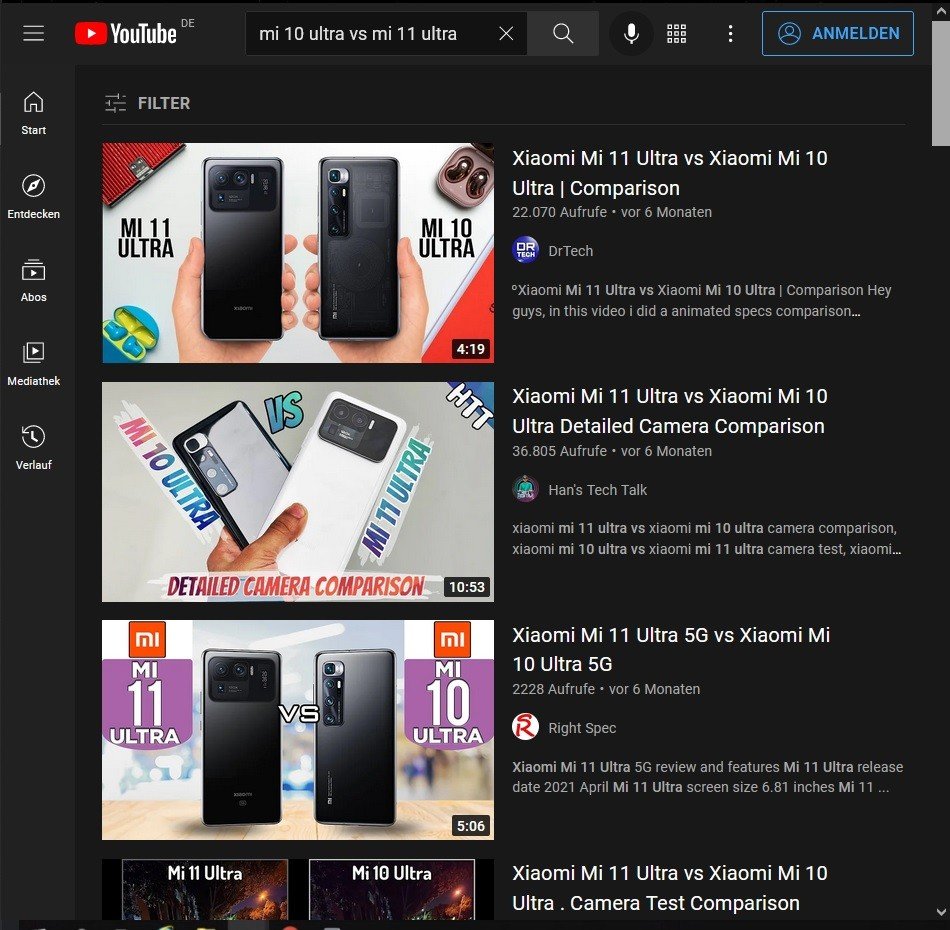Expand the FILTER options

pos(147,103)
